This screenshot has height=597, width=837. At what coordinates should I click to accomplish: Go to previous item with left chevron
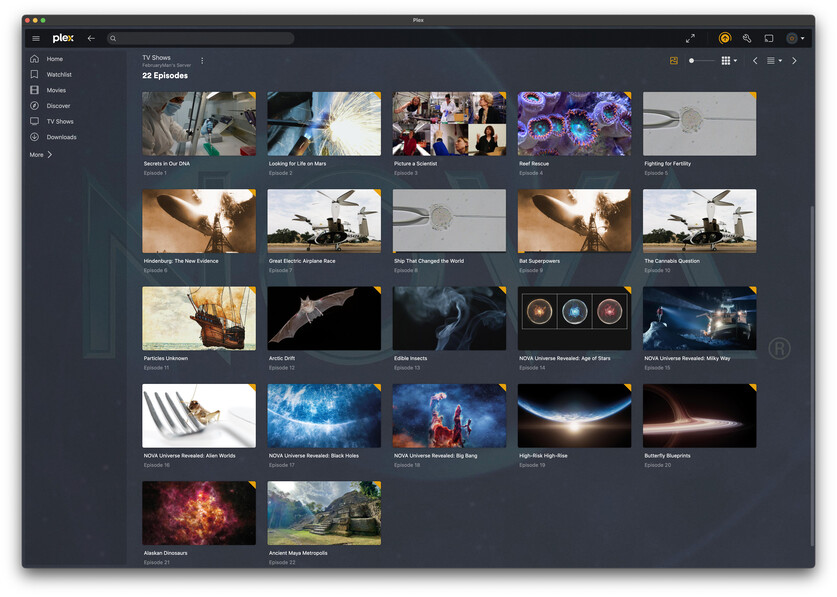tap(755, 61)
